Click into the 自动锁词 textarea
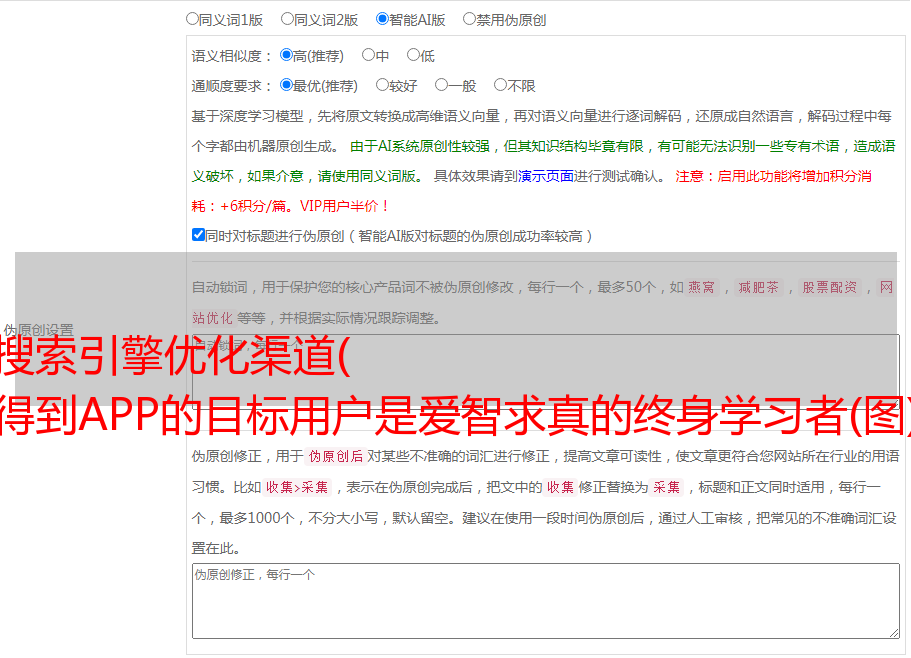The height and width of the screenshot is (658, 911). pos(546,372)
